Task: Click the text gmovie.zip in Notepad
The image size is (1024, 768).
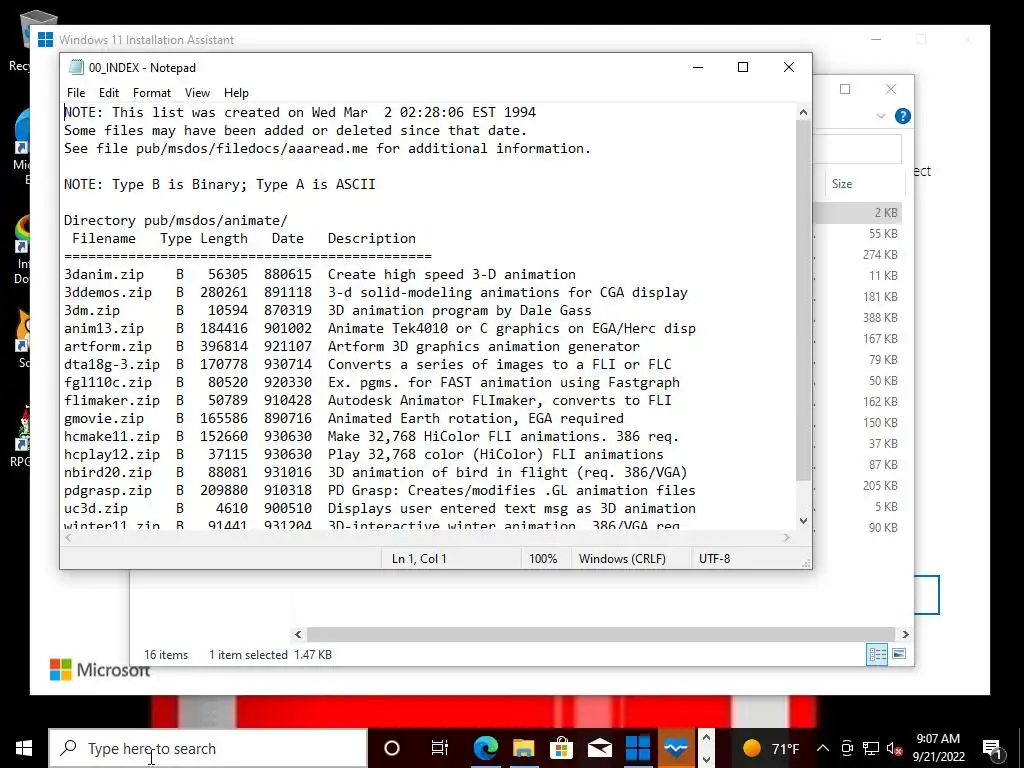Action: click(x=104, y=418)
